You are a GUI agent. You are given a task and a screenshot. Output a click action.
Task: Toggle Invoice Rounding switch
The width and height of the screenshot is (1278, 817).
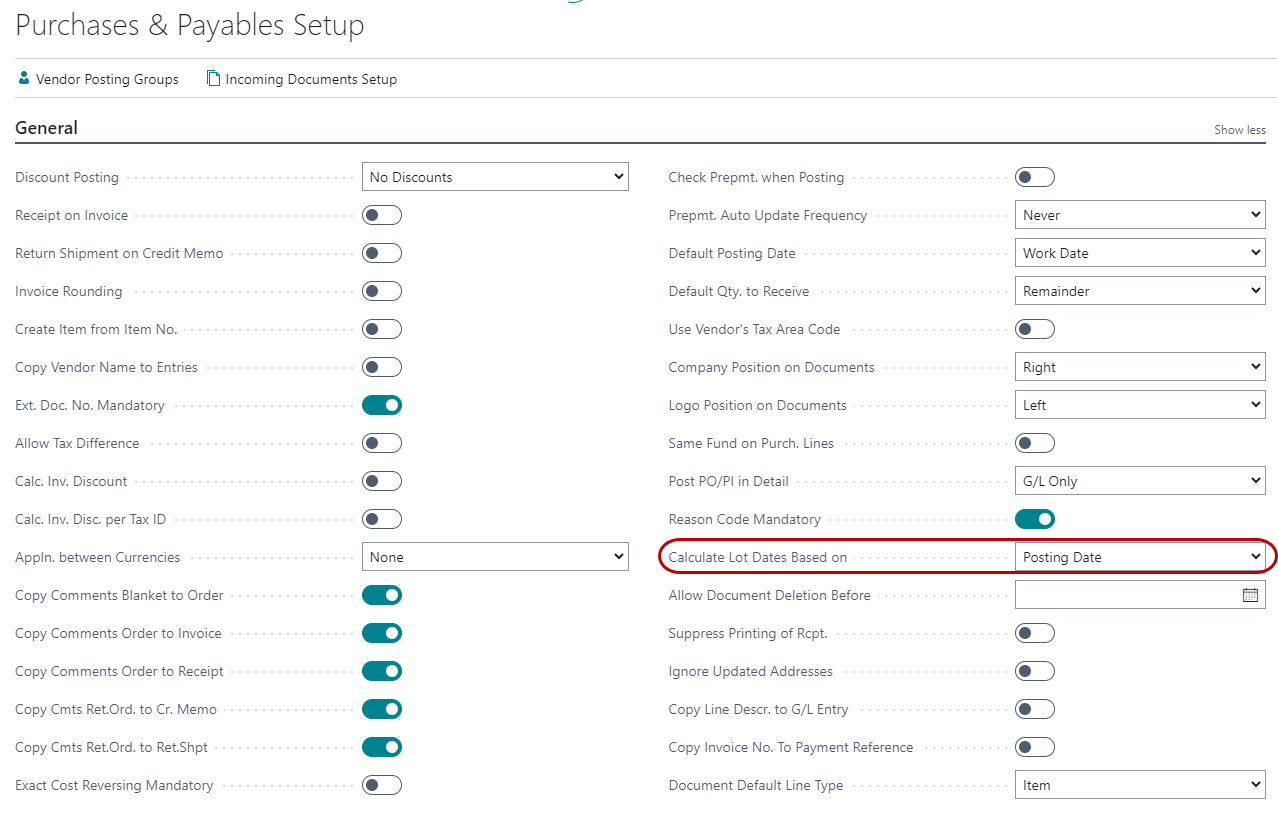click(x=382, y=291)
